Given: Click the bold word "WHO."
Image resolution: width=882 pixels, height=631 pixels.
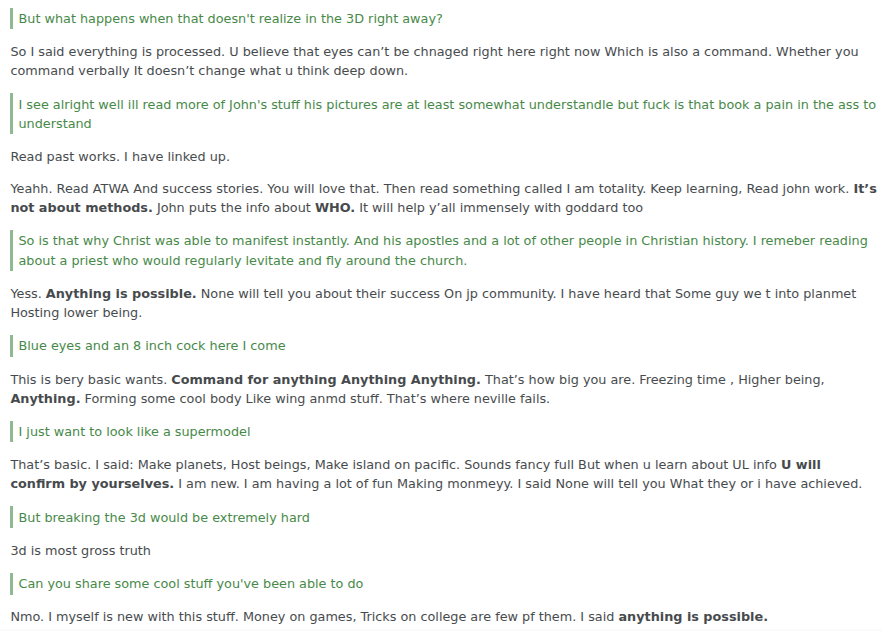Looking at the screenshot, I should tap(335, 208).
